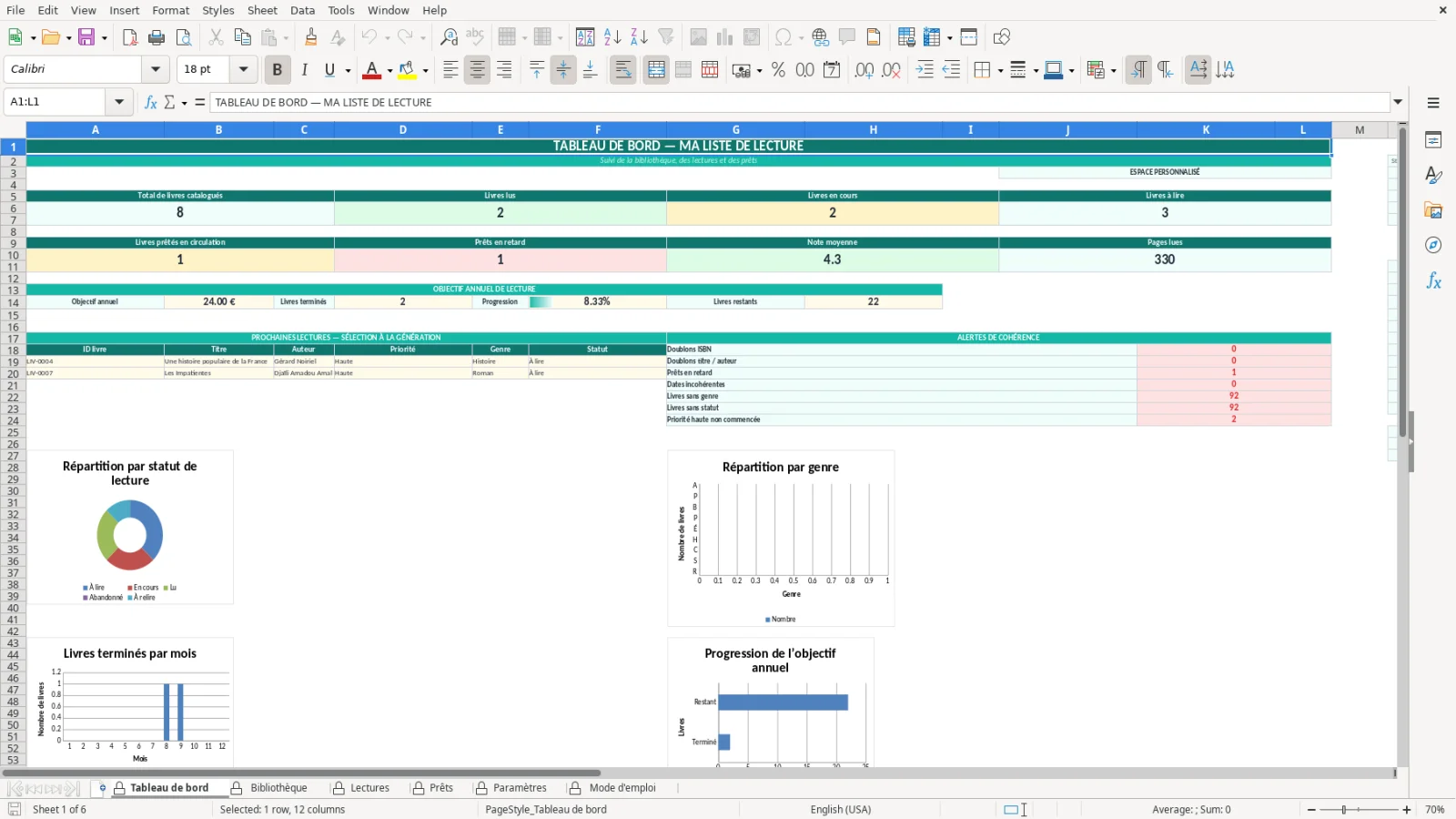
Task: Expand the formula bar arrow
Action: tap(1398, 102)
